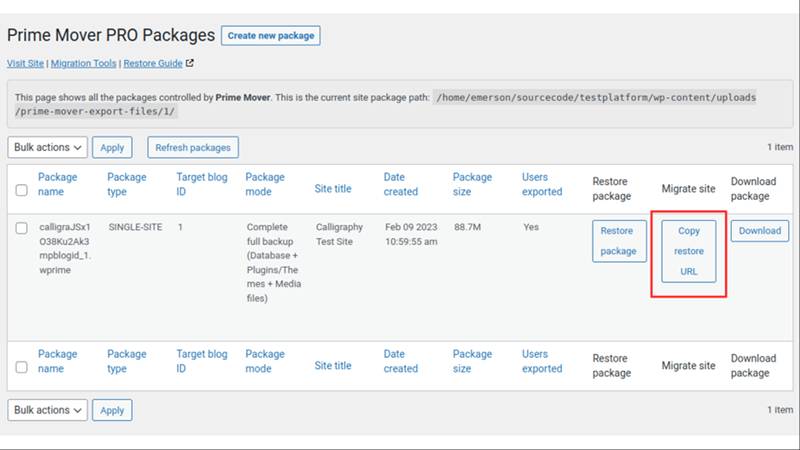Click the top Apply button
The image size is (800, 450).
112,147
